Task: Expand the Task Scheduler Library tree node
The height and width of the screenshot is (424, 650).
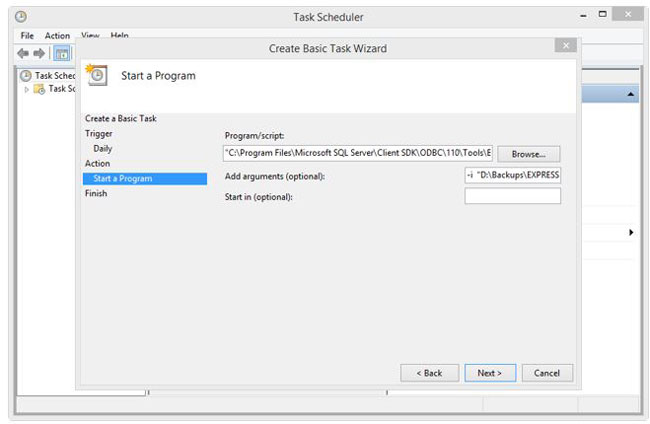Action: coord(27,89)
